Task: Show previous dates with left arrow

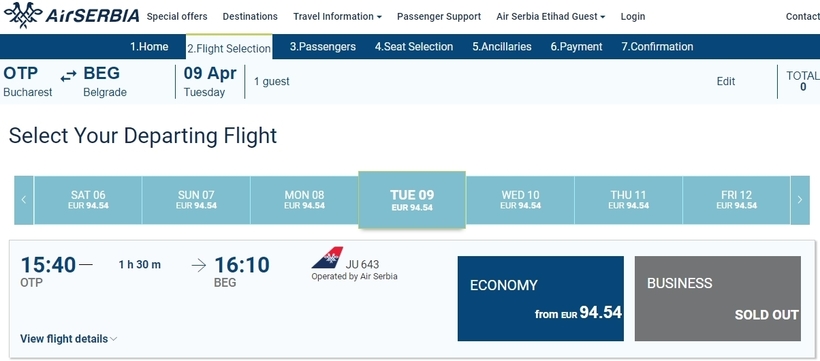Action: [x=24, y=200]
